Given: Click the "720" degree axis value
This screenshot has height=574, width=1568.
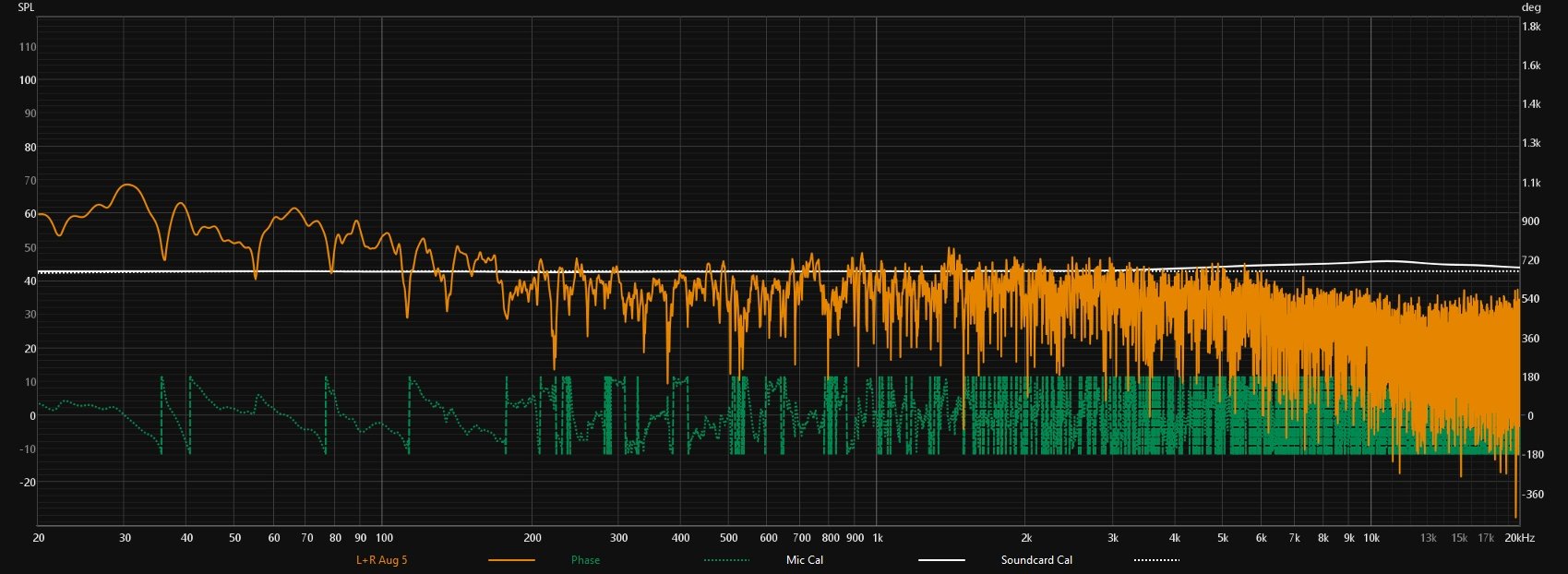Looking at the screenshot, I should [1530, 260].
